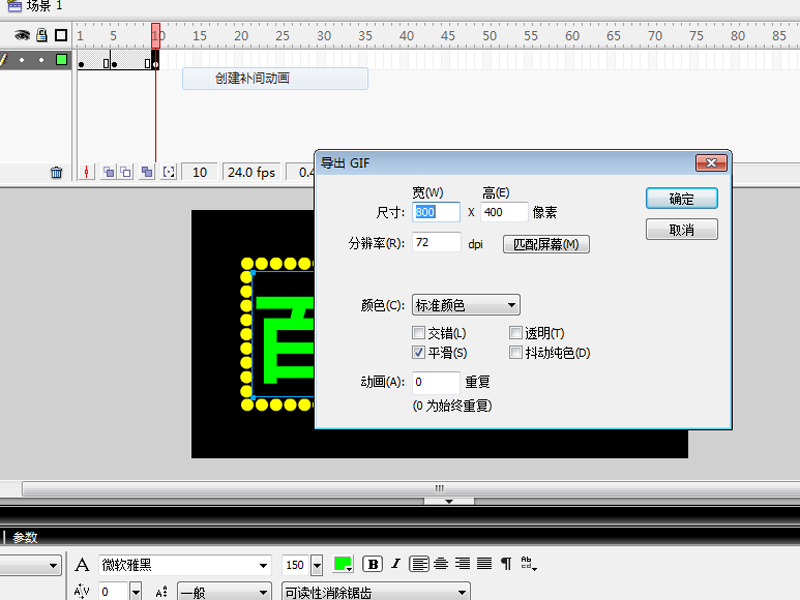800x600 pixels.
Task: Click the lock all layers padlock icon
Action: tap(42, 35)
